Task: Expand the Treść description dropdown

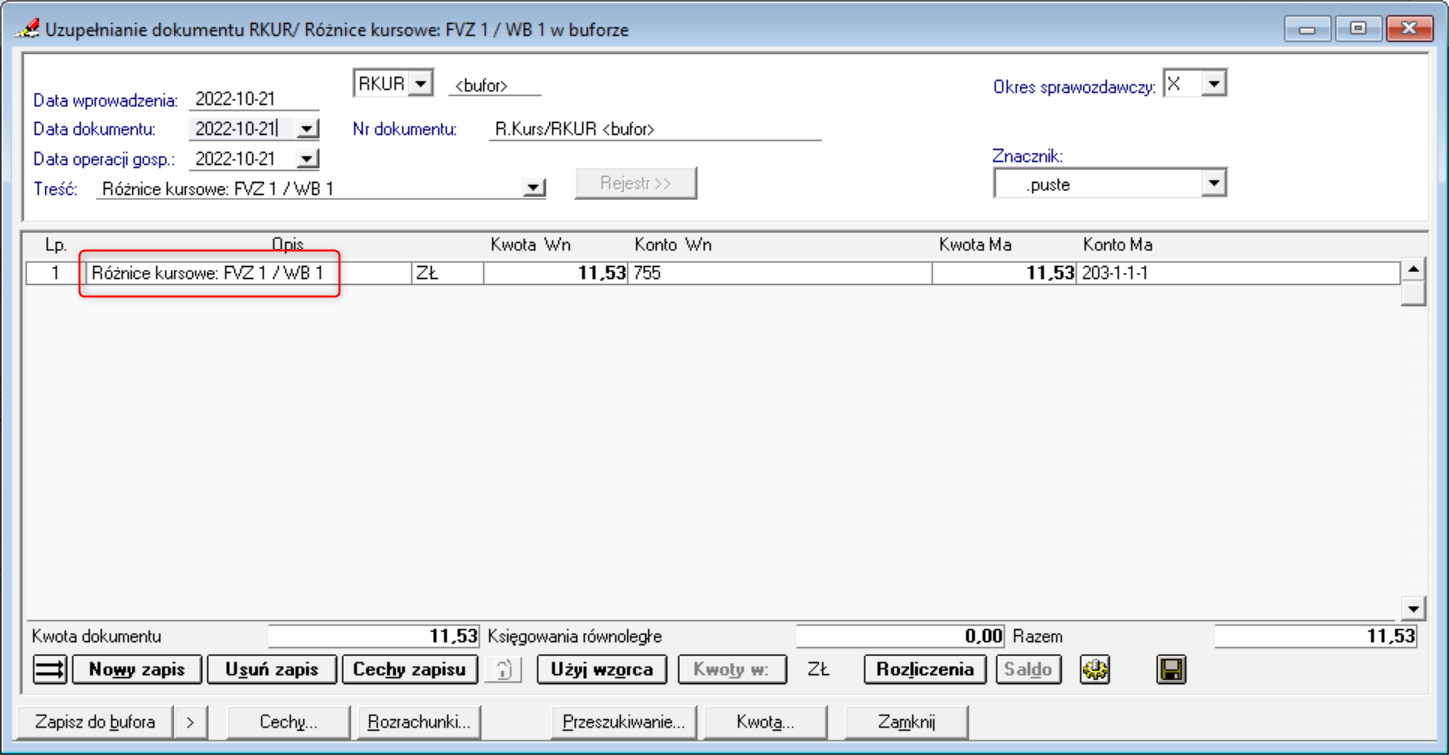Action: pos(534,188)
